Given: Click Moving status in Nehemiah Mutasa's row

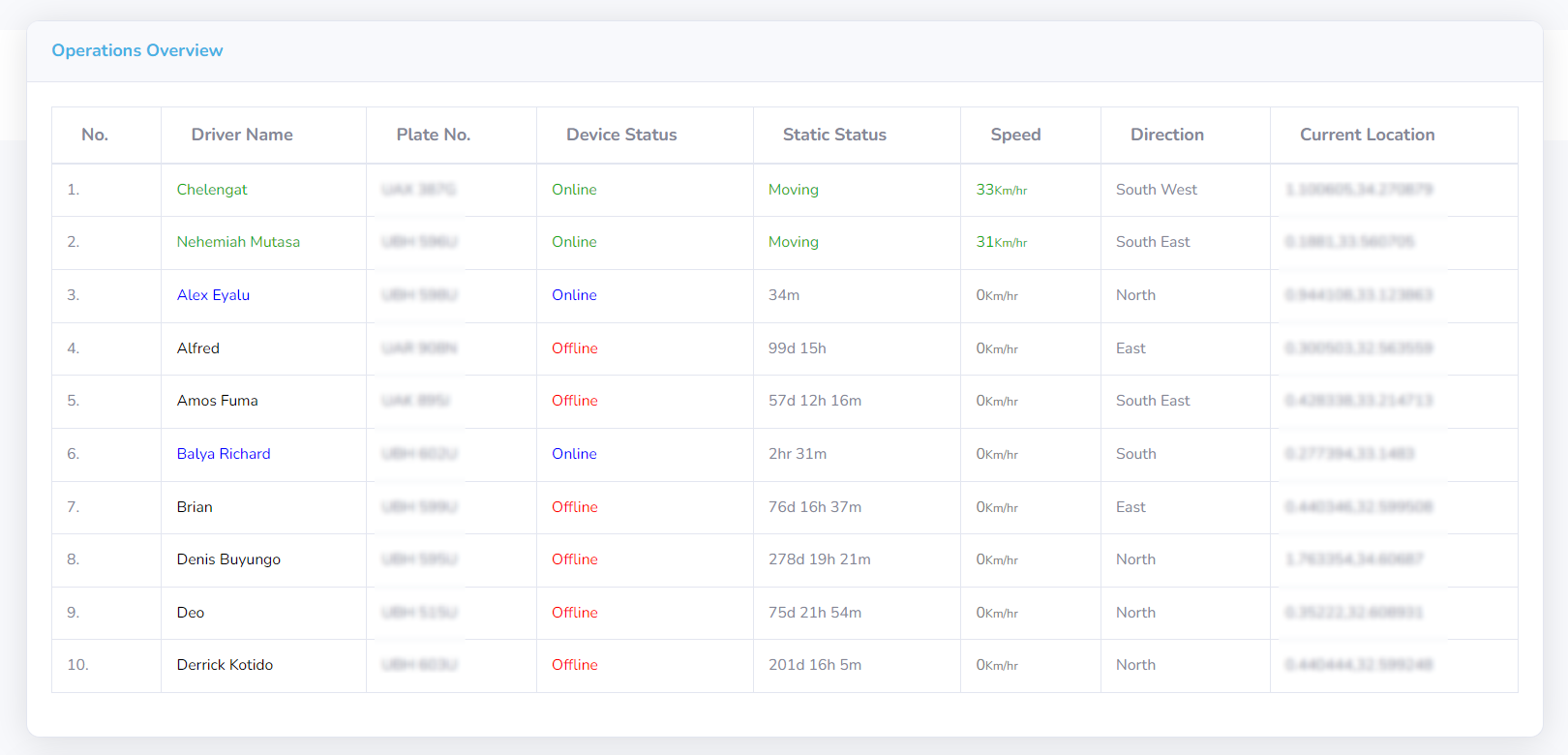Looking at the screenshot, I should [794, 242].
